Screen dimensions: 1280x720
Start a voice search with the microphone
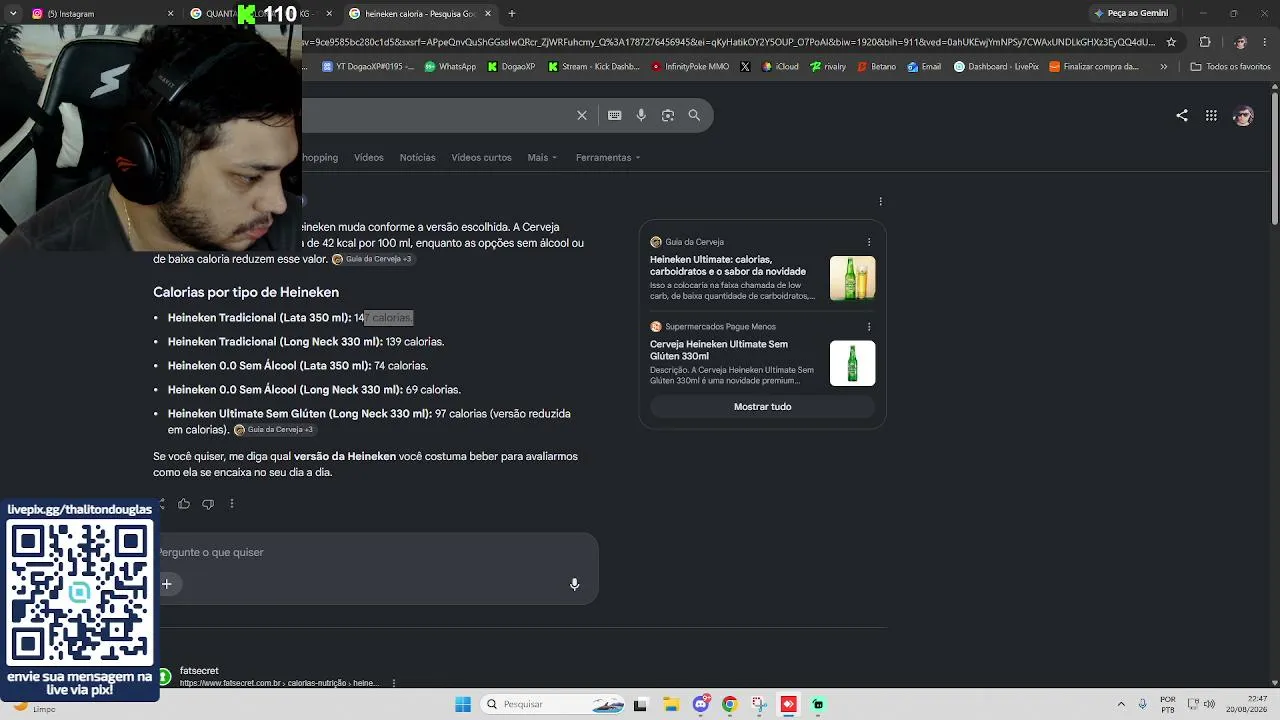pyautogui.click(x=641, y=115)
